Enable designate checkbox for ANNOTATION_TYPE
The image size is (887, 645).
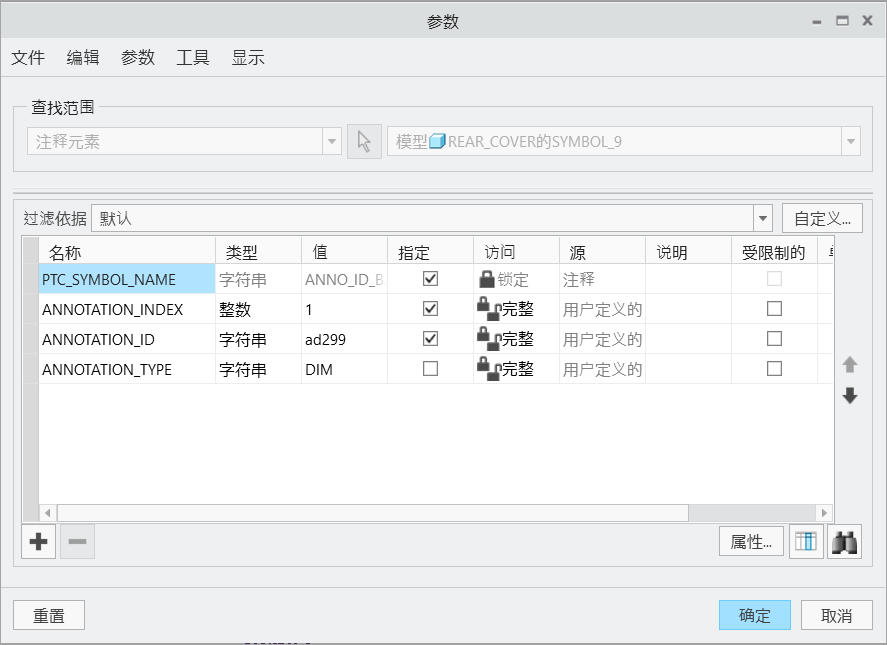point(430,369)
